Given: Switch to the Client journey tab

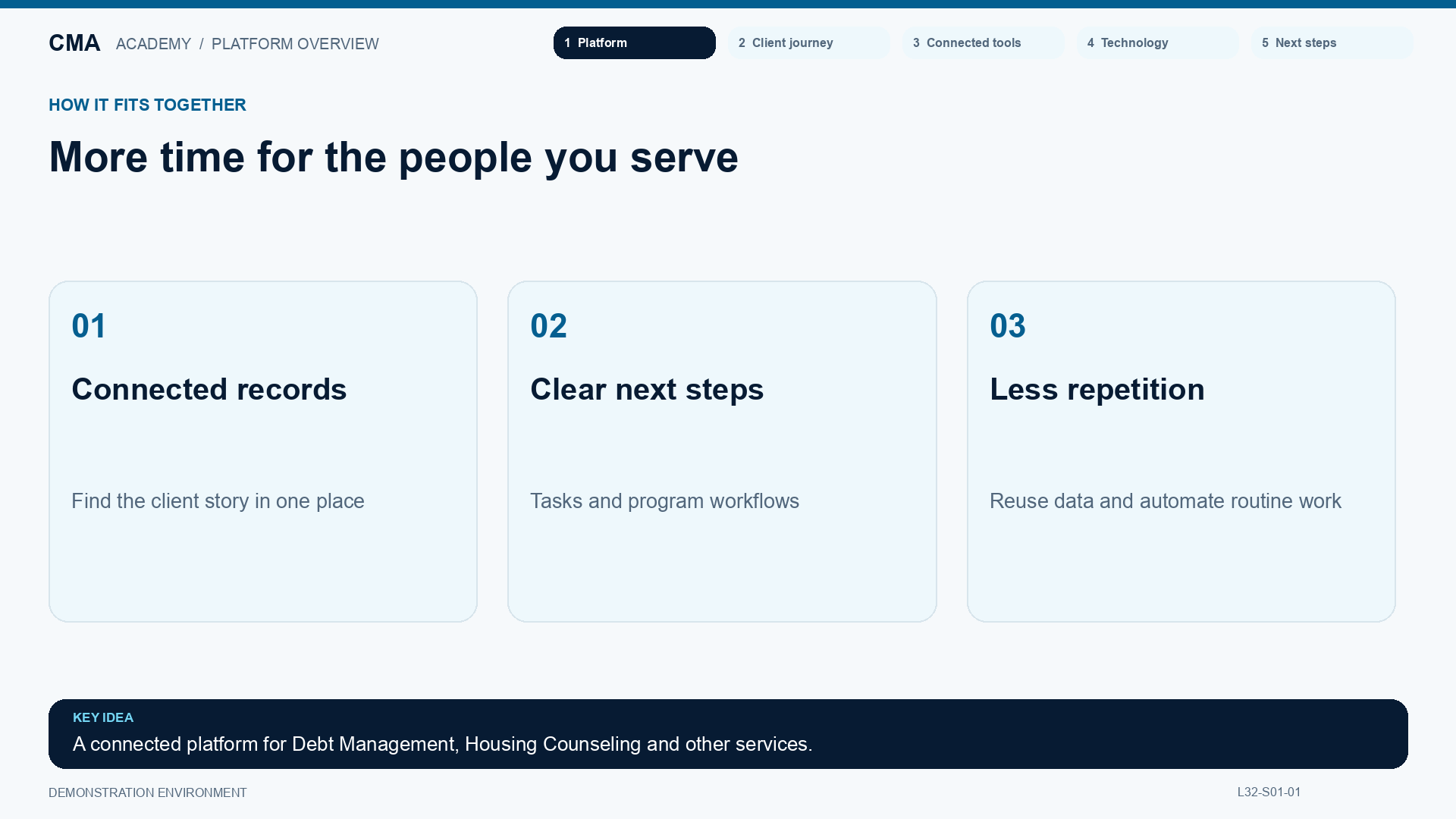Looking at the screenshot, I should 808,42.
